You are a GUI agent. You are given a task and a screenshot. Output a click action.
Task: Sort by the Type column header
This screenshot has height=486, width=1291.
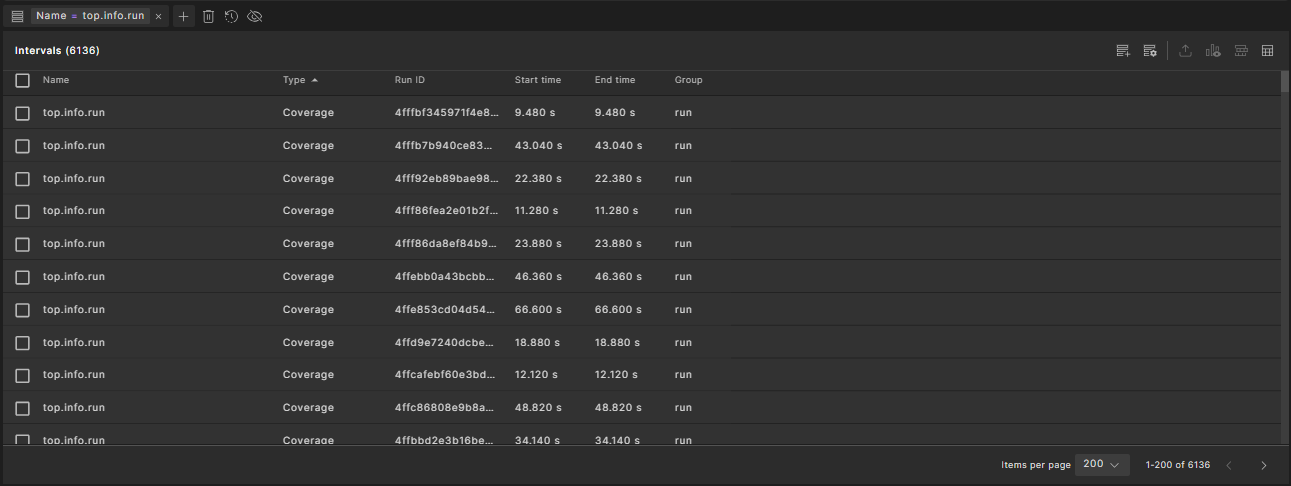294,80
